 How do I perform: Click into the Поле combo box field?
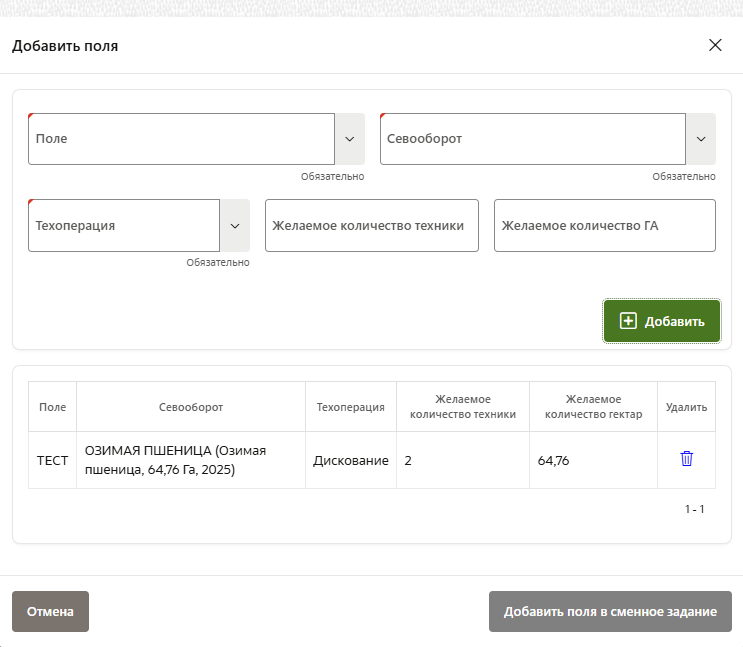(180, 139)
